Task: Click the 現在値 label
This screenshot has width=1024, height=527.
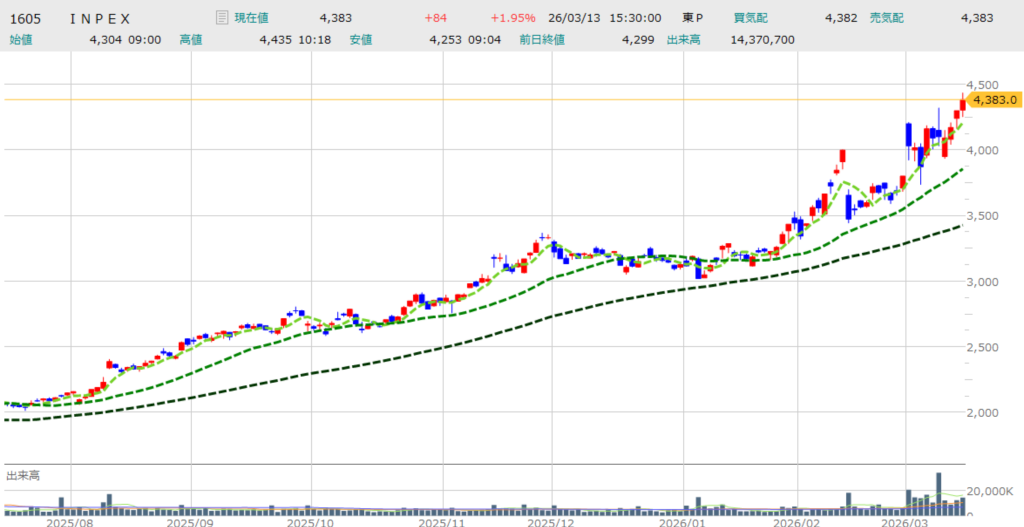Action: click(x=253, y=17)
